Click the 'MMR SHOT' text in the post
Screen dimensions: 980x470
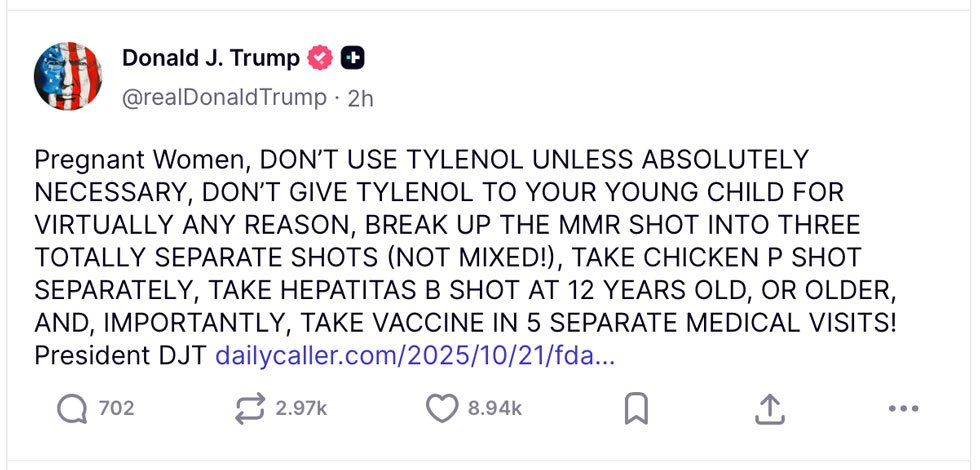tap(650, 224)
